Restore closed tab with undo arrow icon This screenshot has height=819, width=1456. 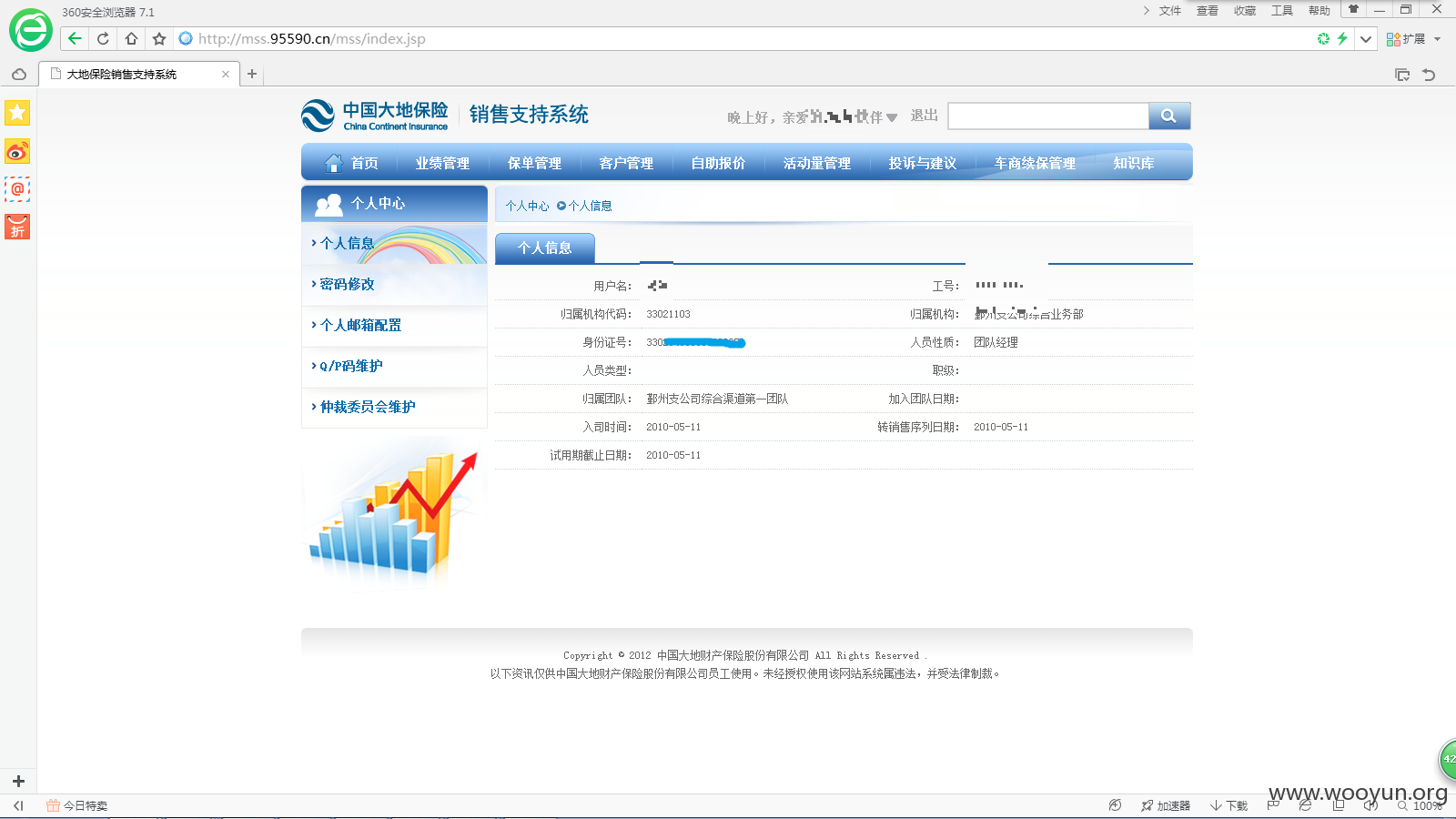pyautogui.click(x=1429, y=75)
